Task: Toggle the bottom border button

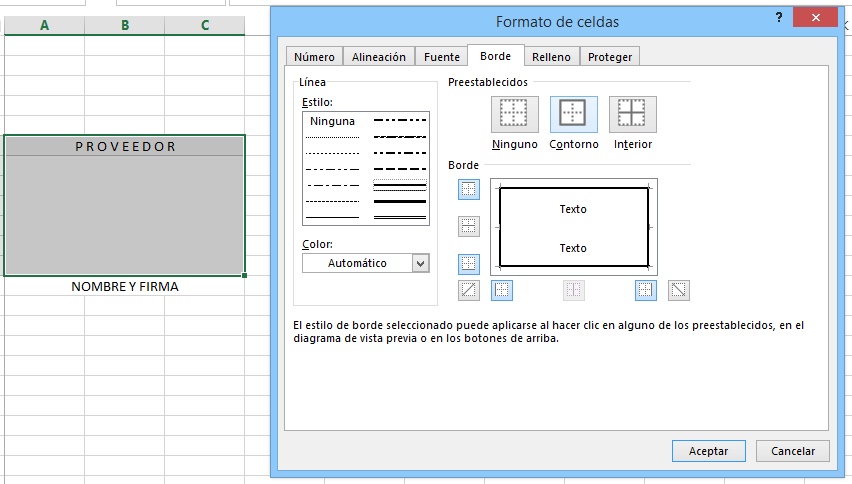Action: pyautogui.click(x=469, y=264)
